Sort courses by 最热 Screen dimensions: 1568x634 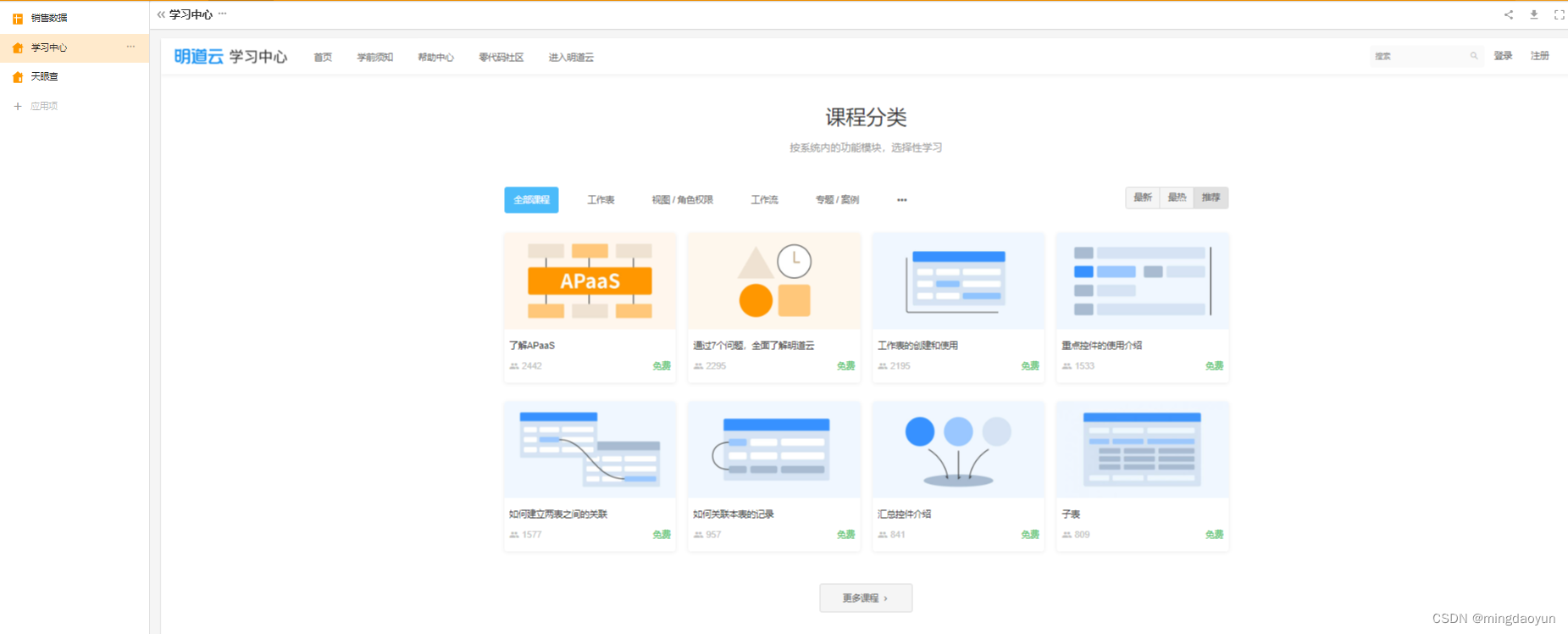[1177, 197]
